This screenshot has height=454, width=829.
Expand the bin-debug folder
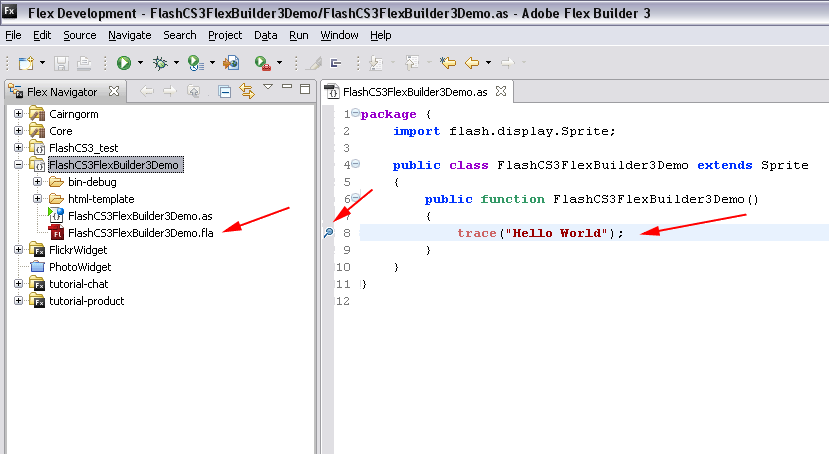pos(38,182)
